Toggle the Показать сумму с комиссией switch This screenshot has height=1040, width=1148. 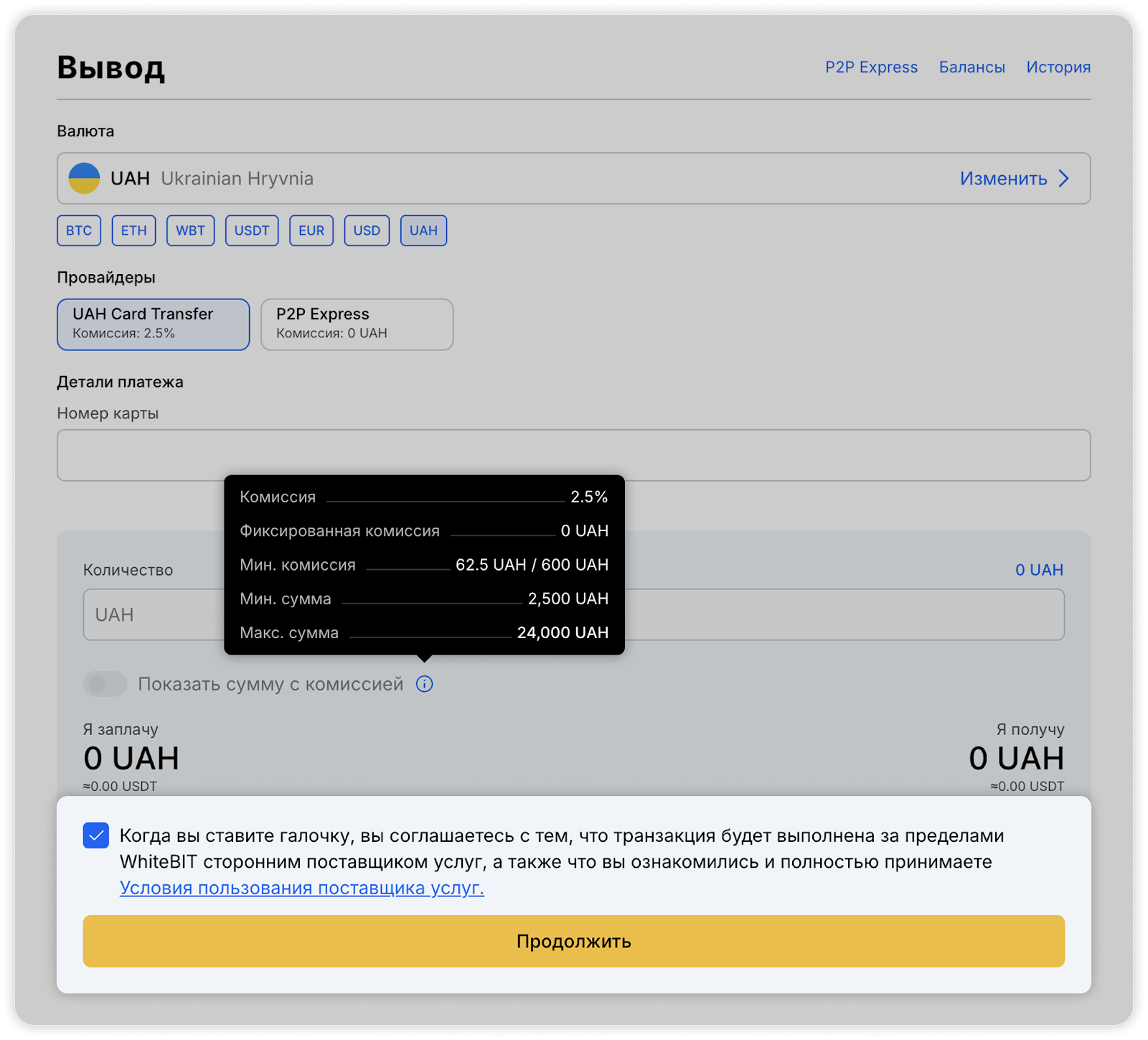(x=105, y=684)
